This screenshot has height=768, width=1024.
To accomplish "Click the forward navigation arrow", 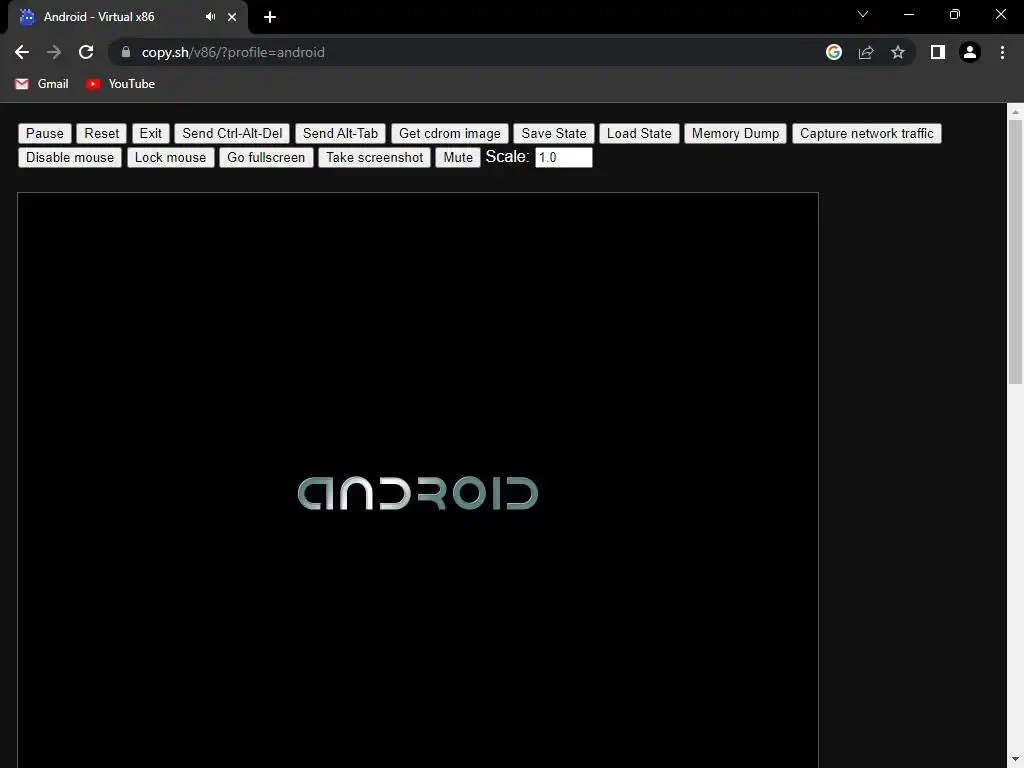I will pyautogui.click(x=54, y=52).
